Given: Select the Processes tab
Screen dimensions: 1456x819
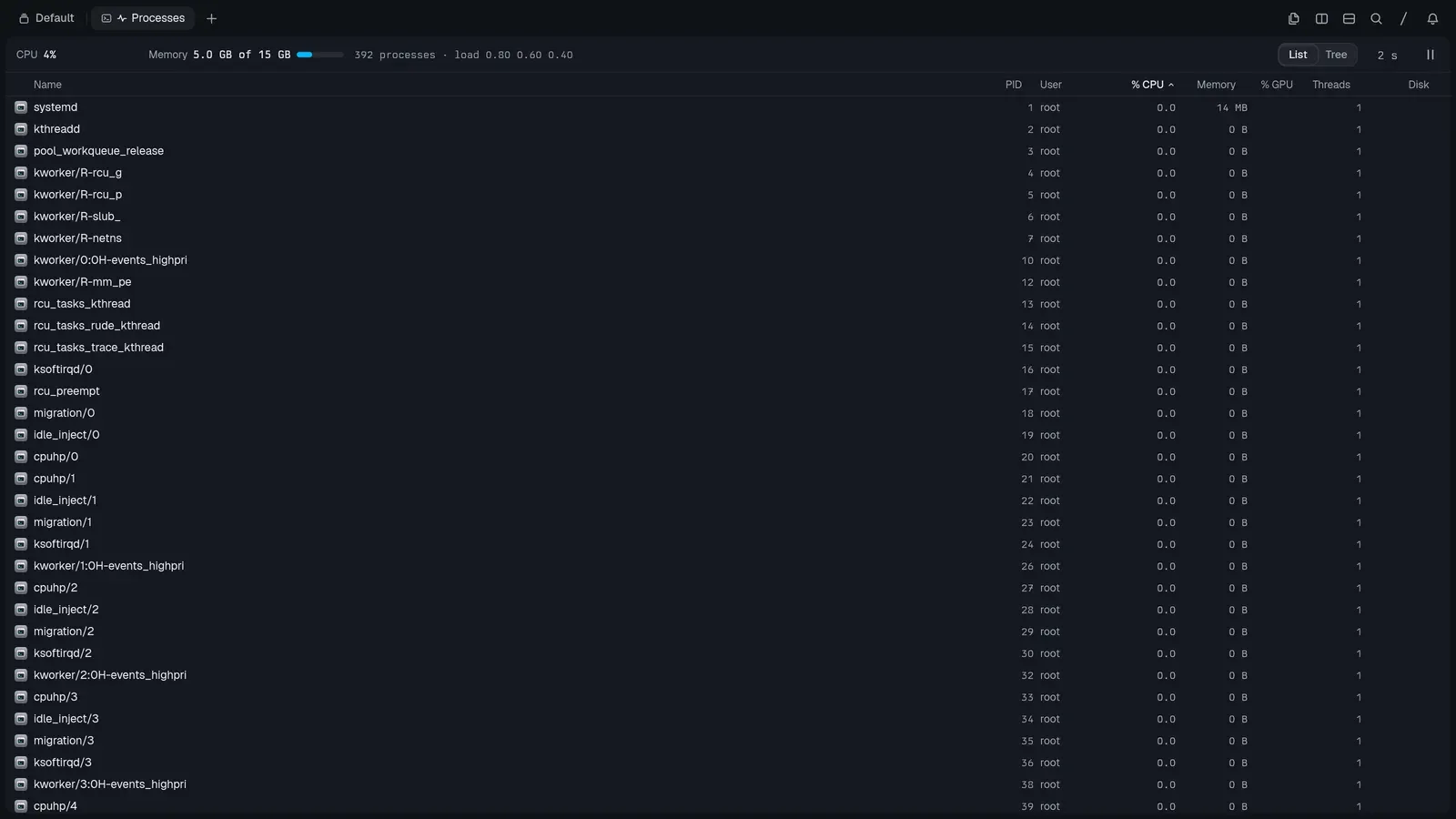Looking at the screenshot, I should 144,18.
